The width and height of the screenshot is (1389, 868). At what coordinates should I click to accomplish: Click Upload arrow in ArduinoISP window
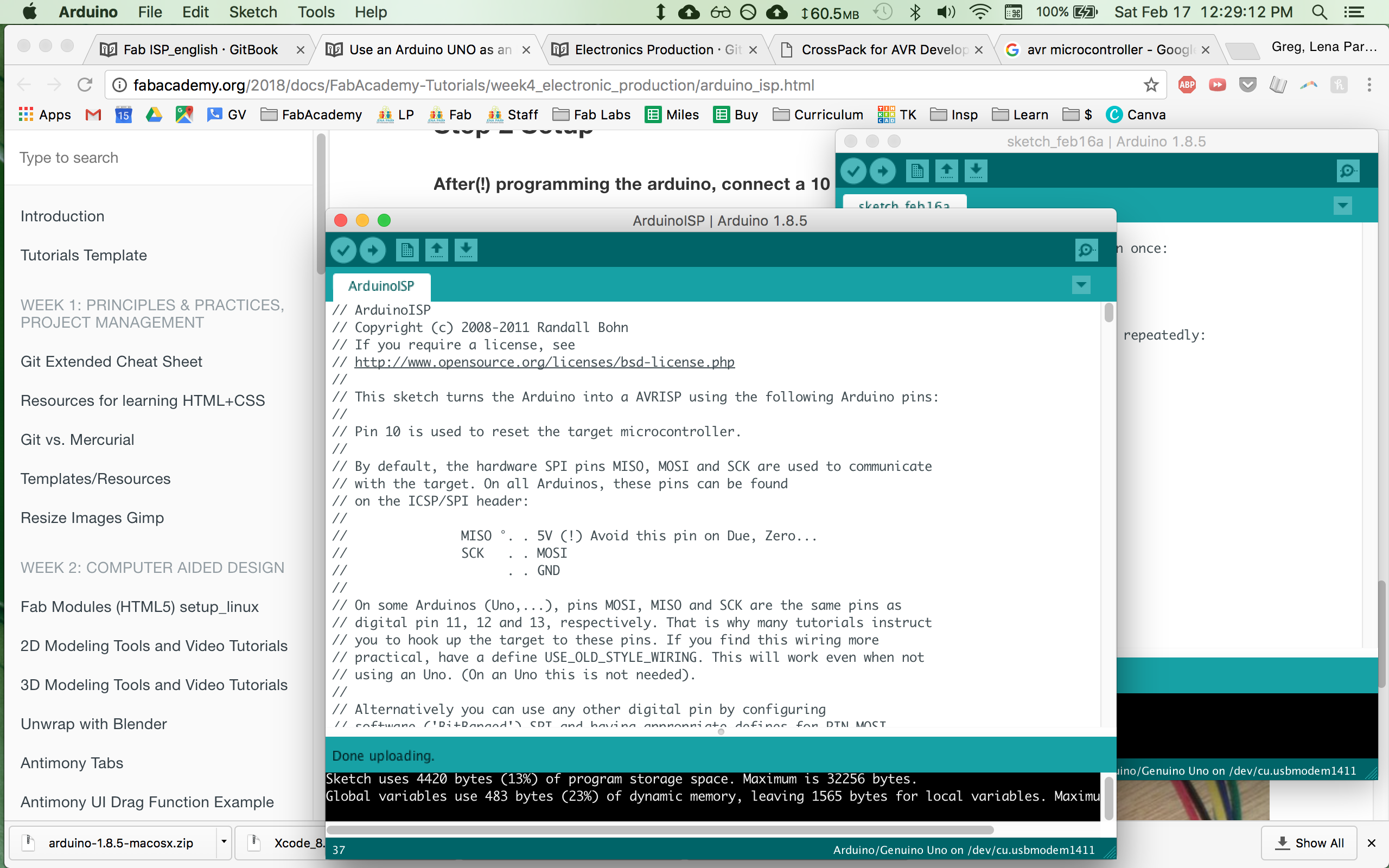[373, 250]
